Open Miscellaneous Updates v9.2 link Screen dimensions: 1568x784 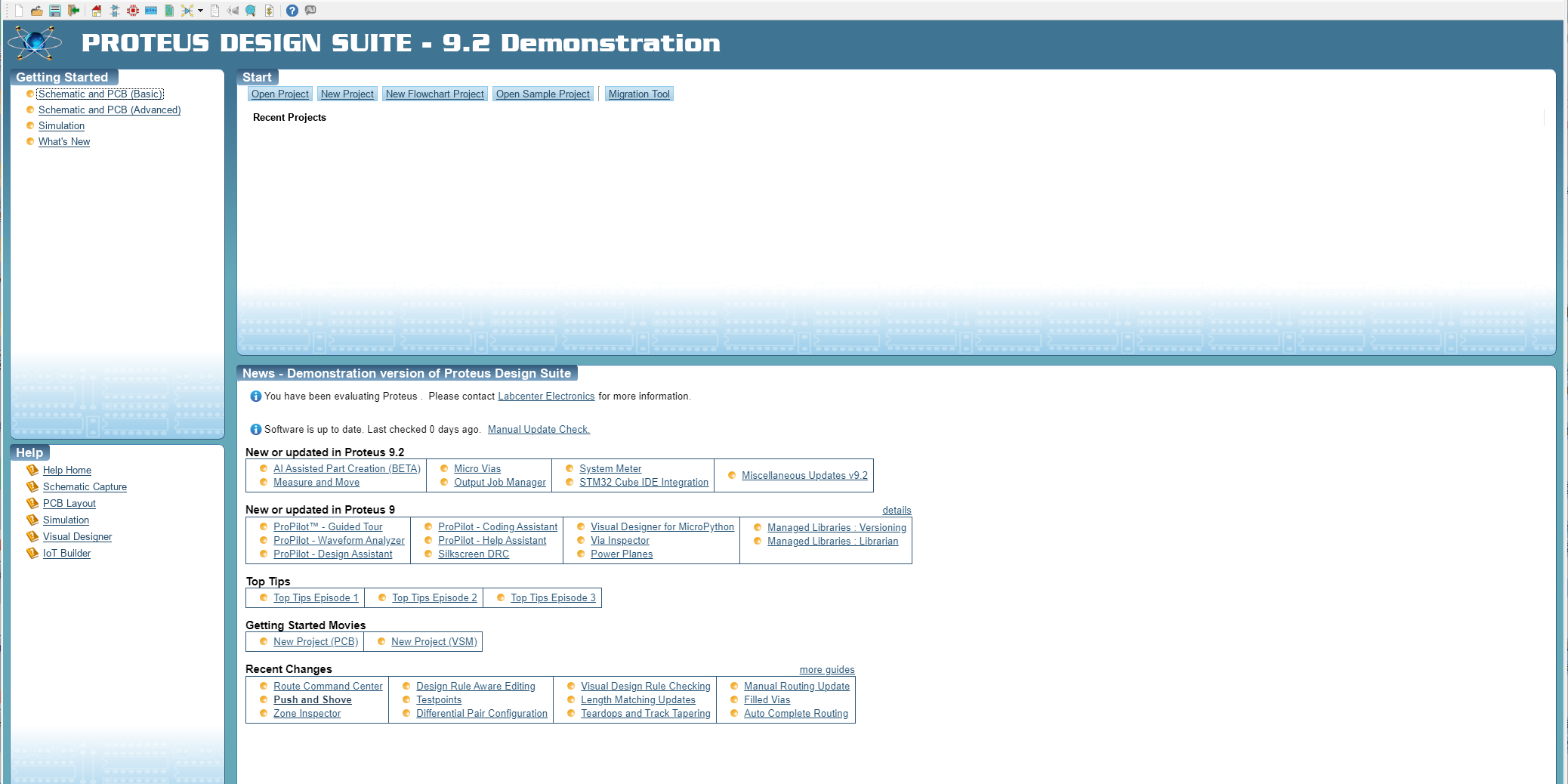pyautogui.click(x=804, y=476)
